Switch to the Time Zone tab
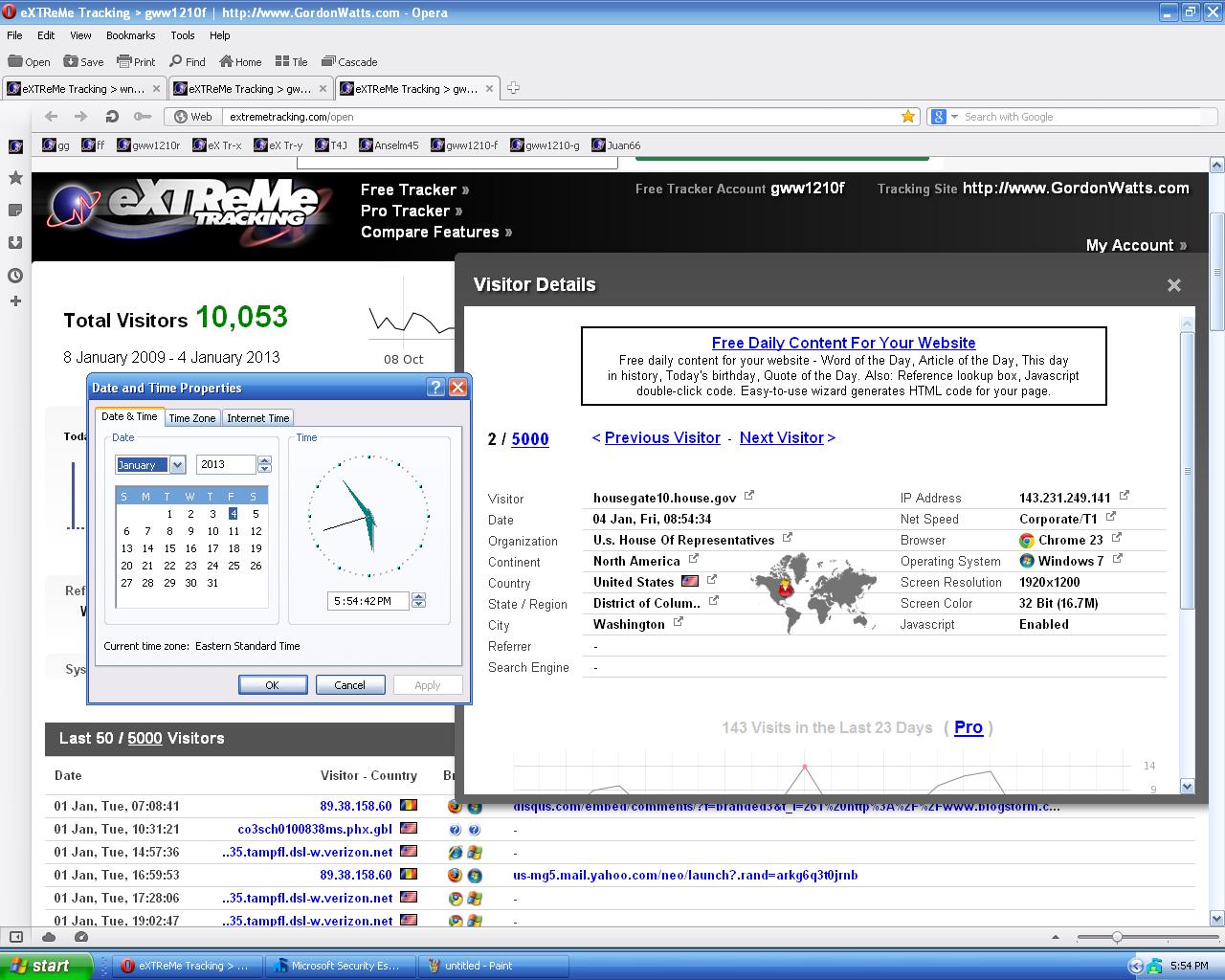 tap(192, 418)
